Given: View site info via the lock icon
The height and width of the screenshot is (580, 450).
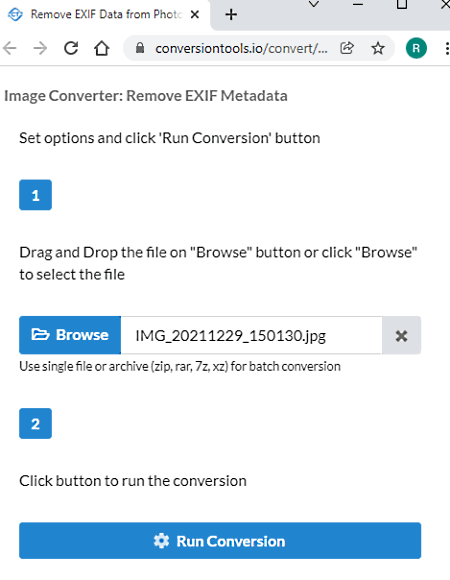Looking at the screenshot, I should 139,48.
